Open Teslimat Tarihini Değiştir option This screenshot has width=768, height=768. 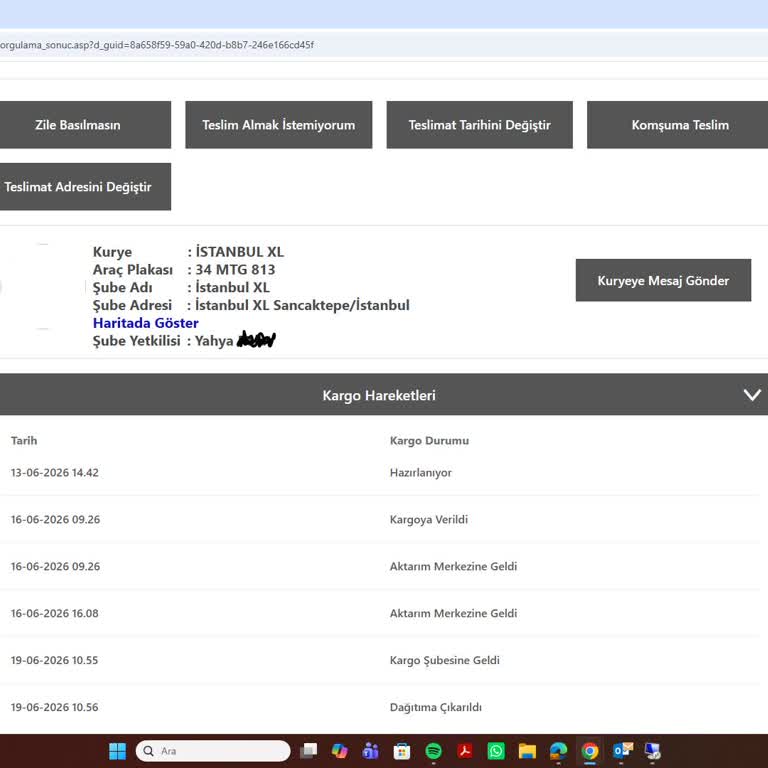(x=480, y=125)
